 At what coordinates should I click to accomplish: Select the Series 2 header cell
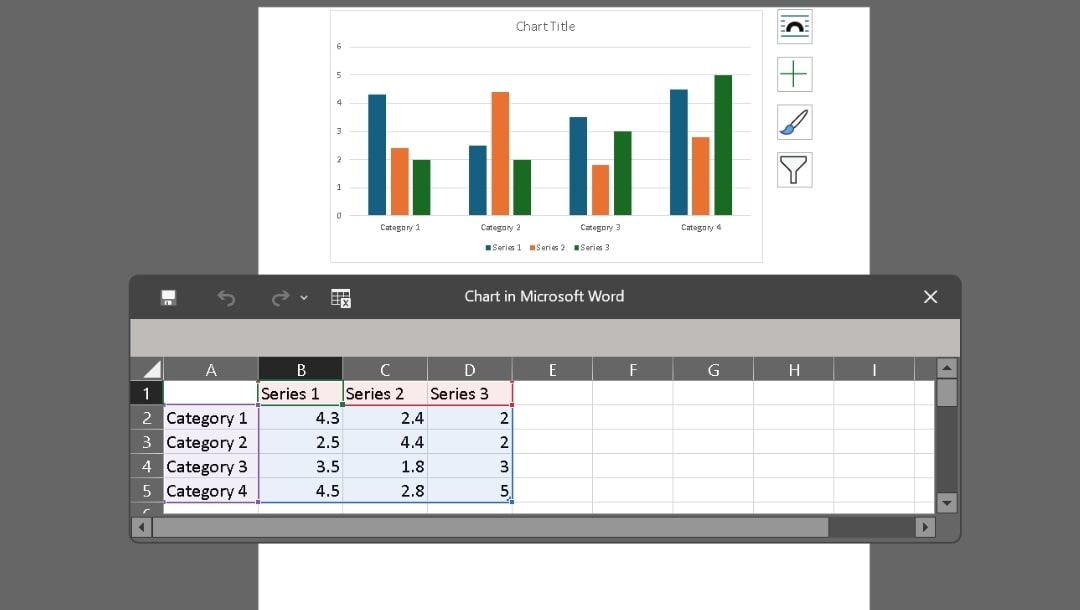click(x=384, y=393)
